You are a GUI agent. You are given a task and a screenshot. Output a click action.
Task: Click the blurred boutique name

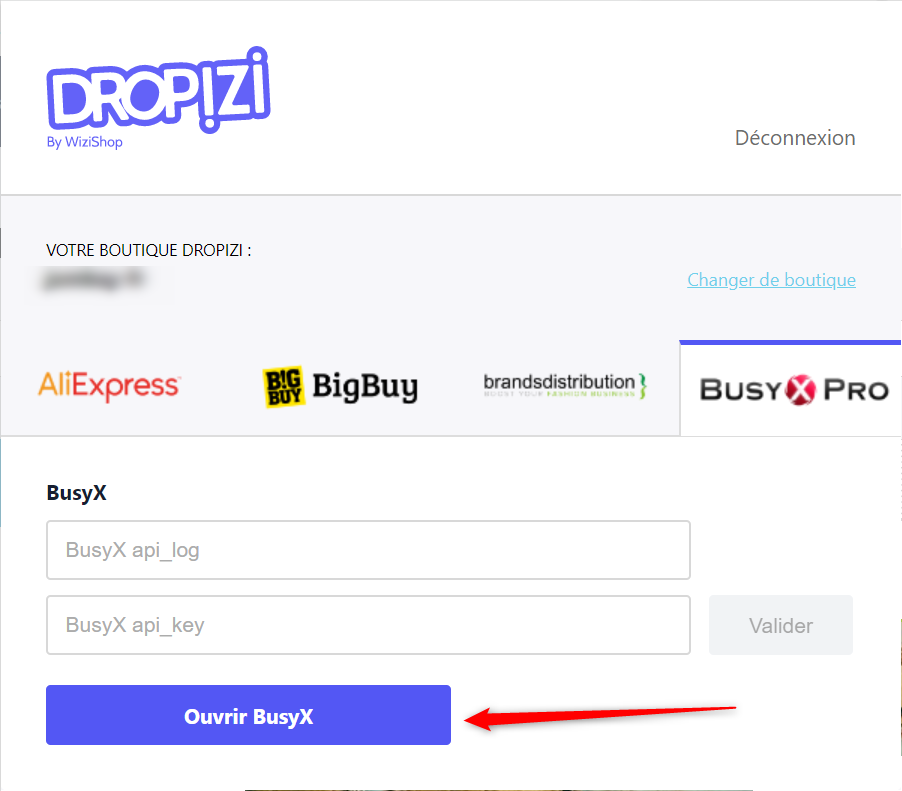point(94,280)
